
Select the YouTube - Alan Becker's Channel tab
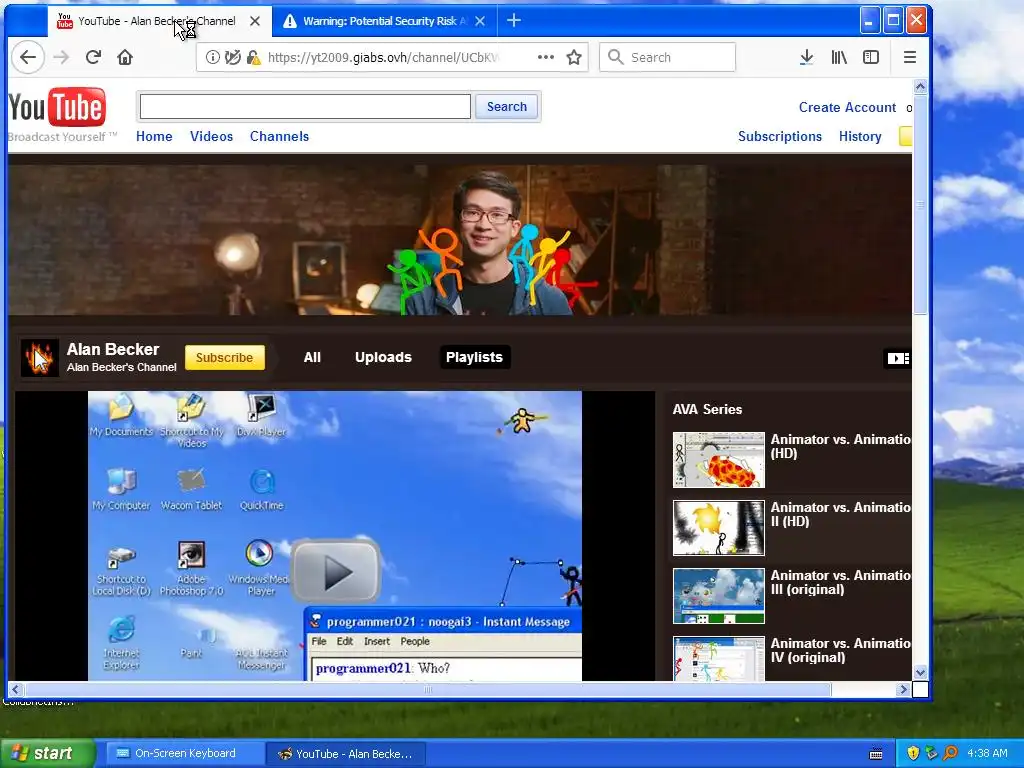click(157, 21)
